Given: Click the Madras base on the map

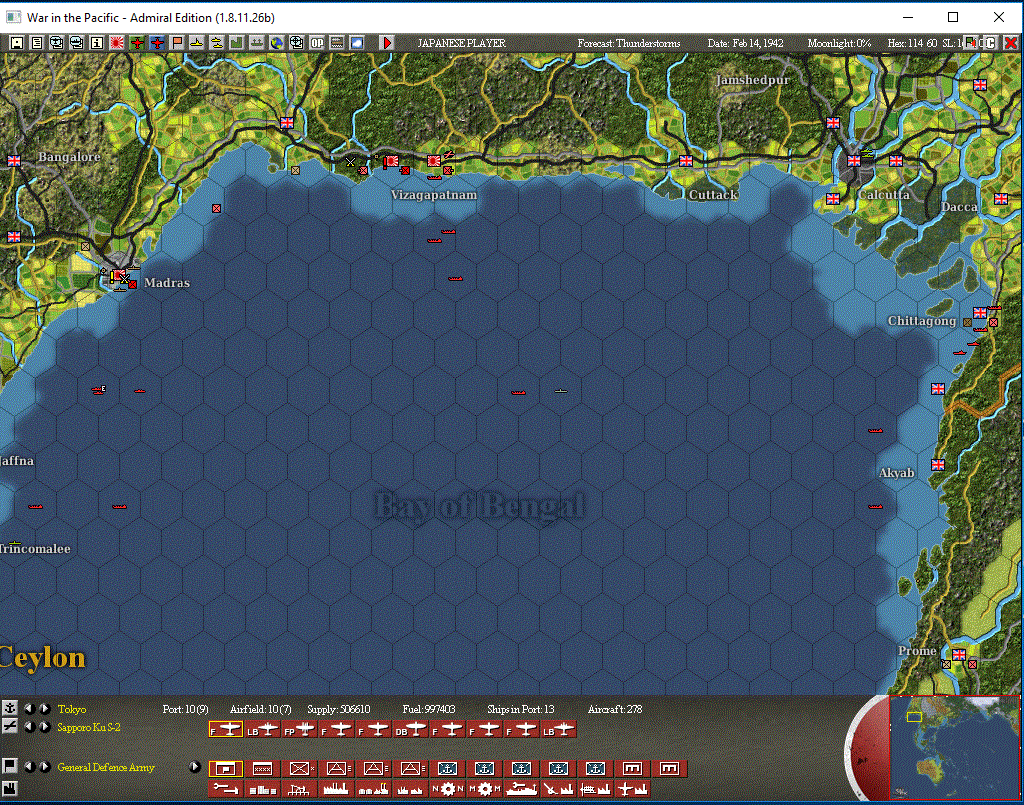Looking at the screenshot, I should [x=119, y=277].
